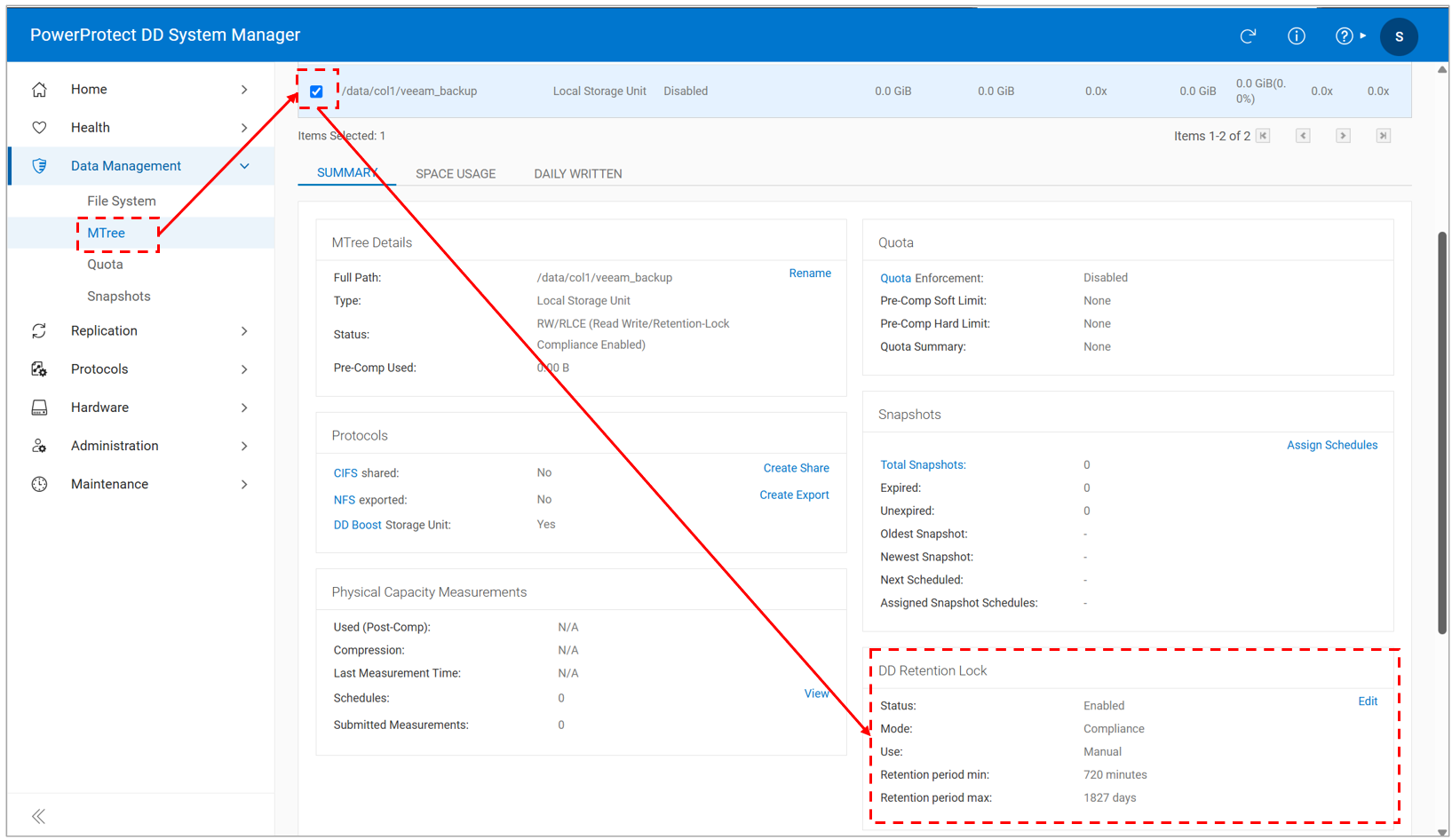Open Quota in sidebar
The image size is (1452, 840).
point(105,265)
